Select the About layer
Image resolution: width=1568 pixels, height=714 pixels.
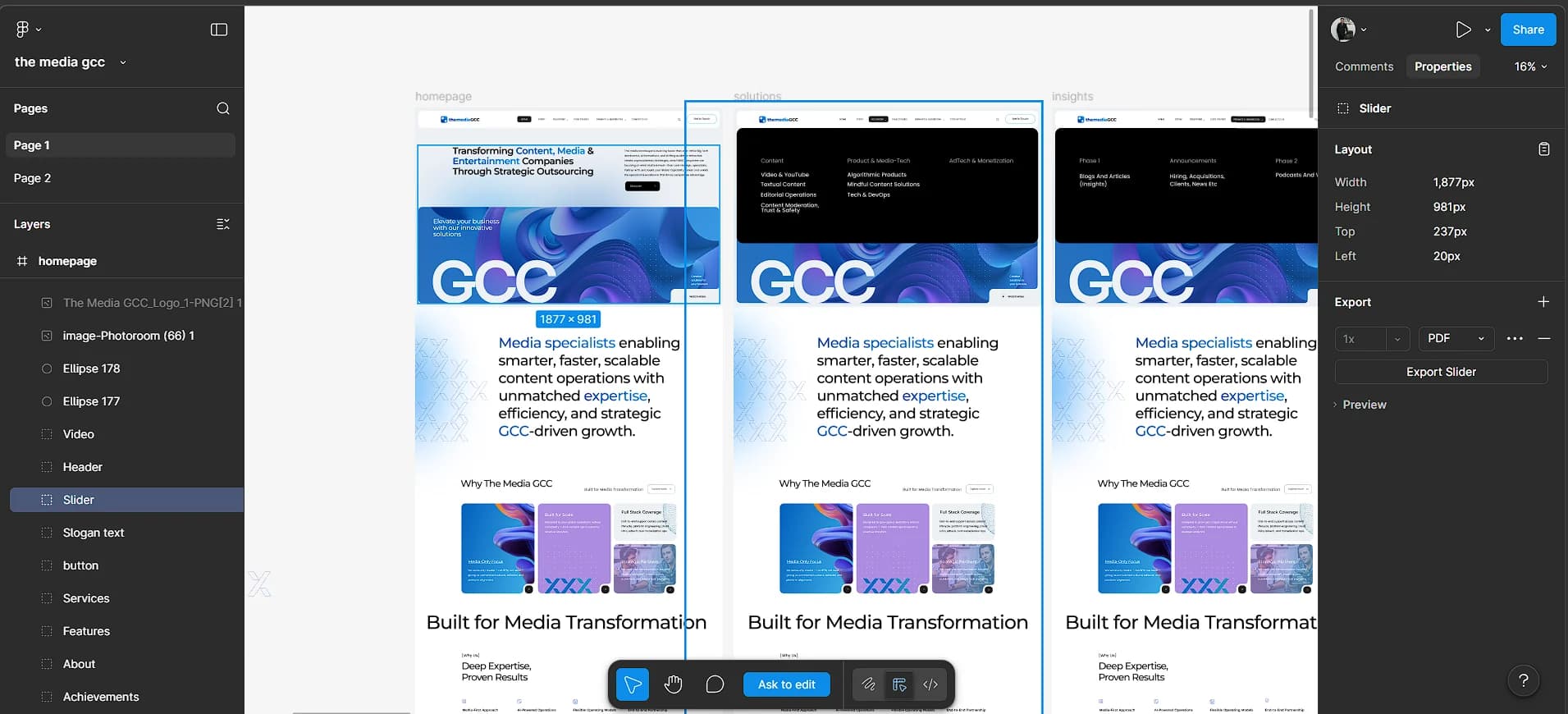click(127, 664)
